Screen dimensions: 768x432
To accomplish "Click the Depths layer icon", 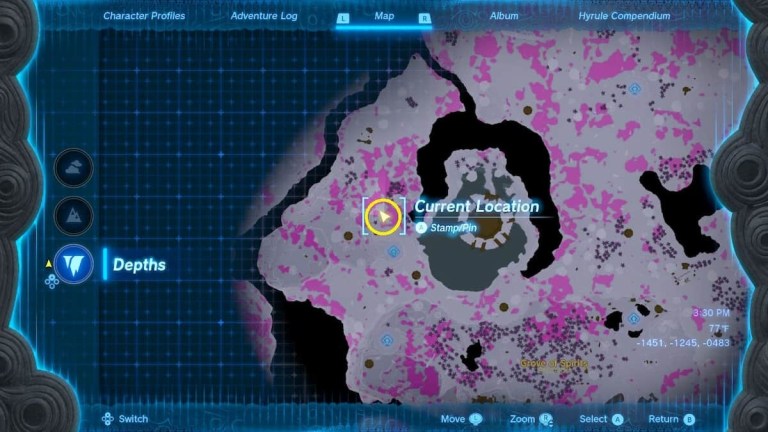I will coord(74,263).
